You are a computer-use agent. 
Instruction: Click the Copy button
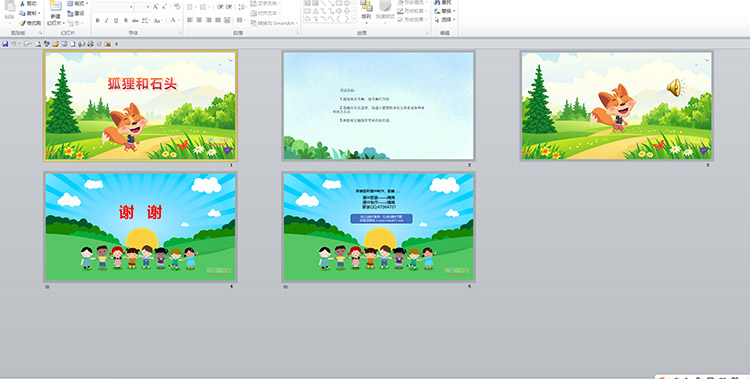(x=31, y=13)
